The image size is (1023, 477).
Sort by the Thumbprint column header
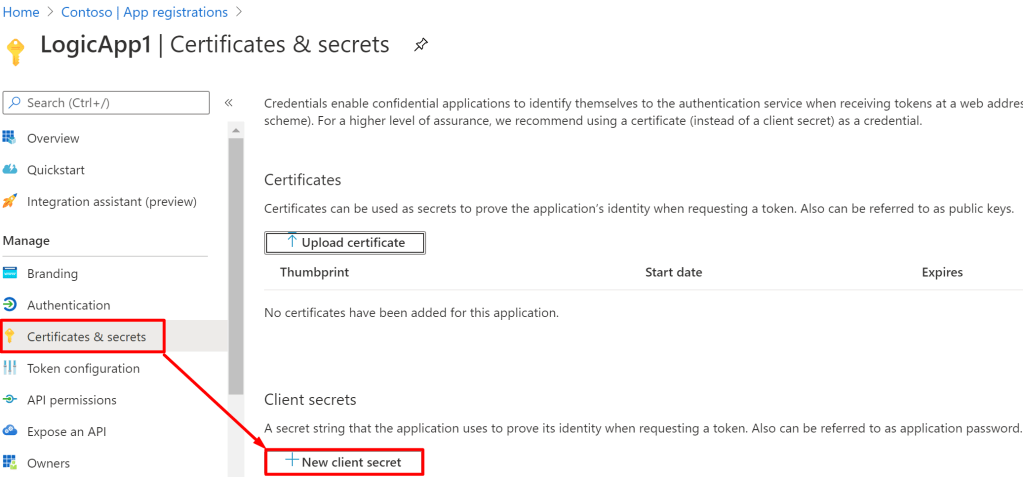pyautogui.click(x=314, y=272)
